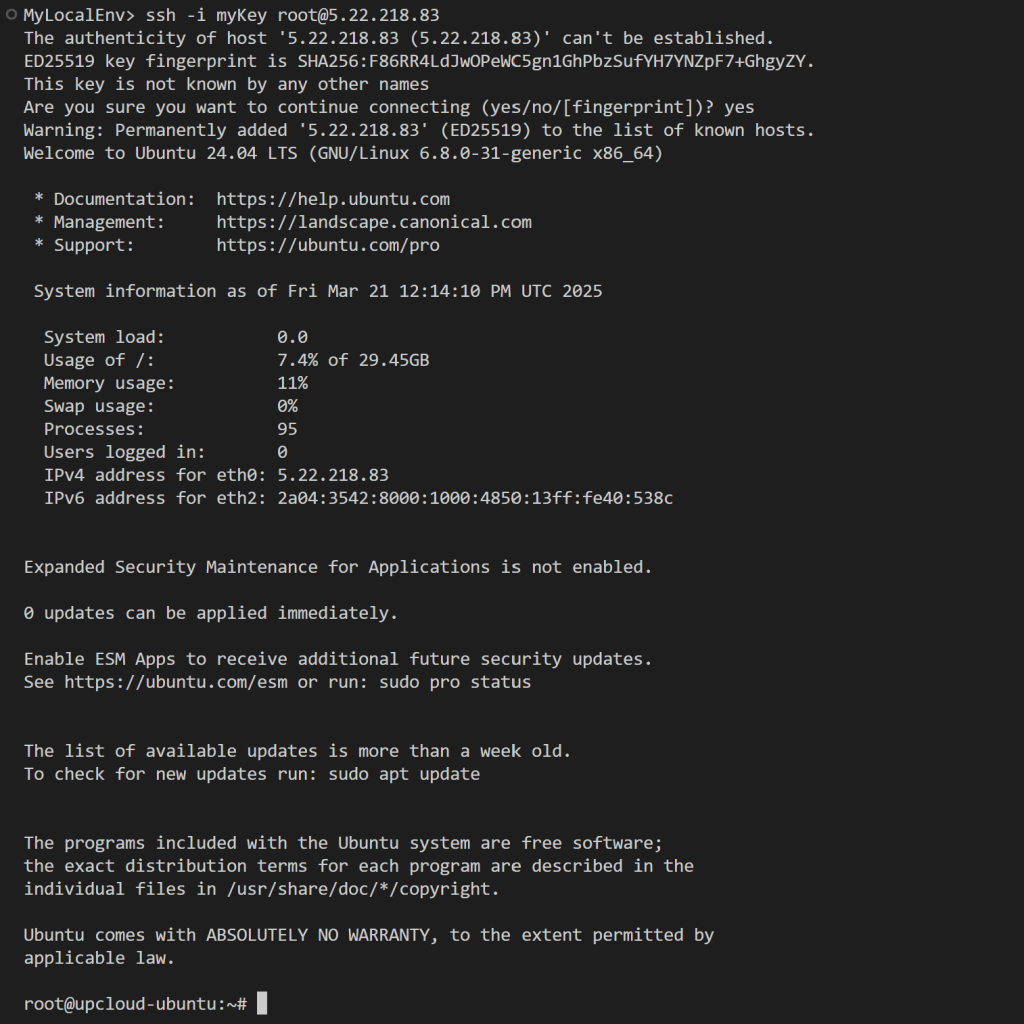Viewport: 1024px width, 1024px height.
Task: Click the Memory usage 11% value
Action: coord(293,383)
